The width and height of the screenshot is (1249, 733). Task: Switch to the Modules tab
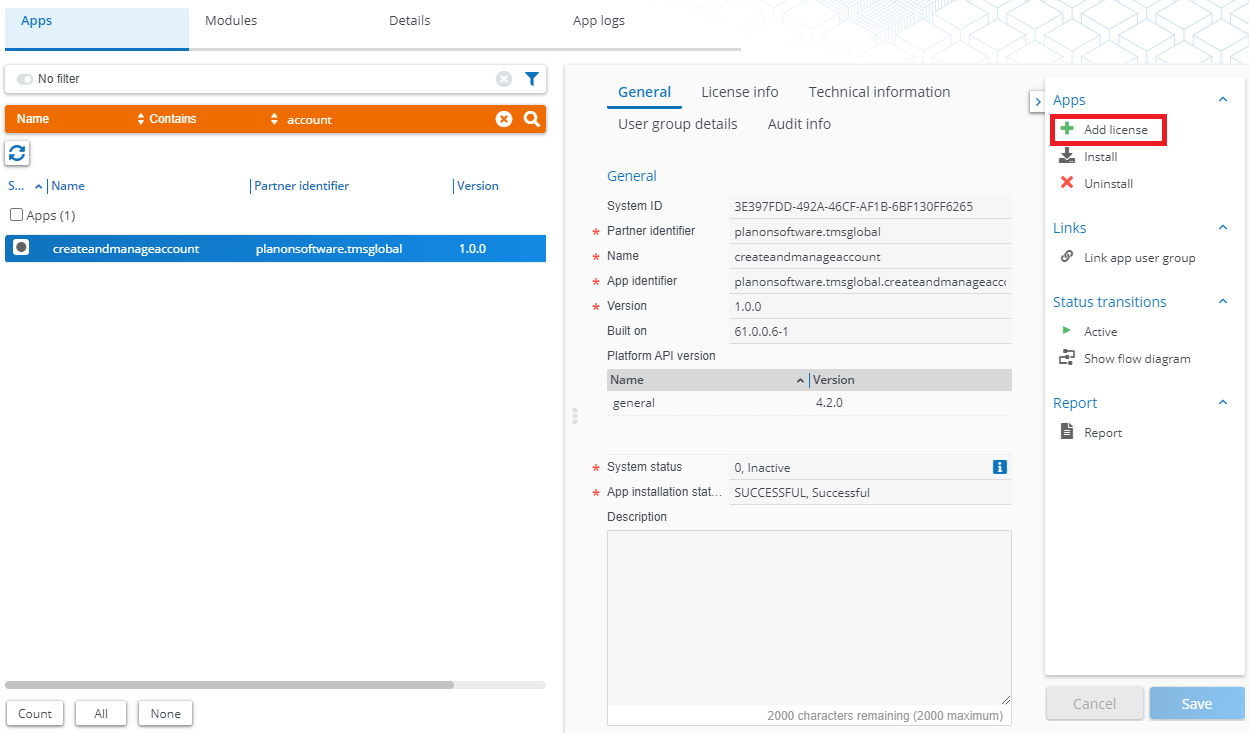(231, 21)
